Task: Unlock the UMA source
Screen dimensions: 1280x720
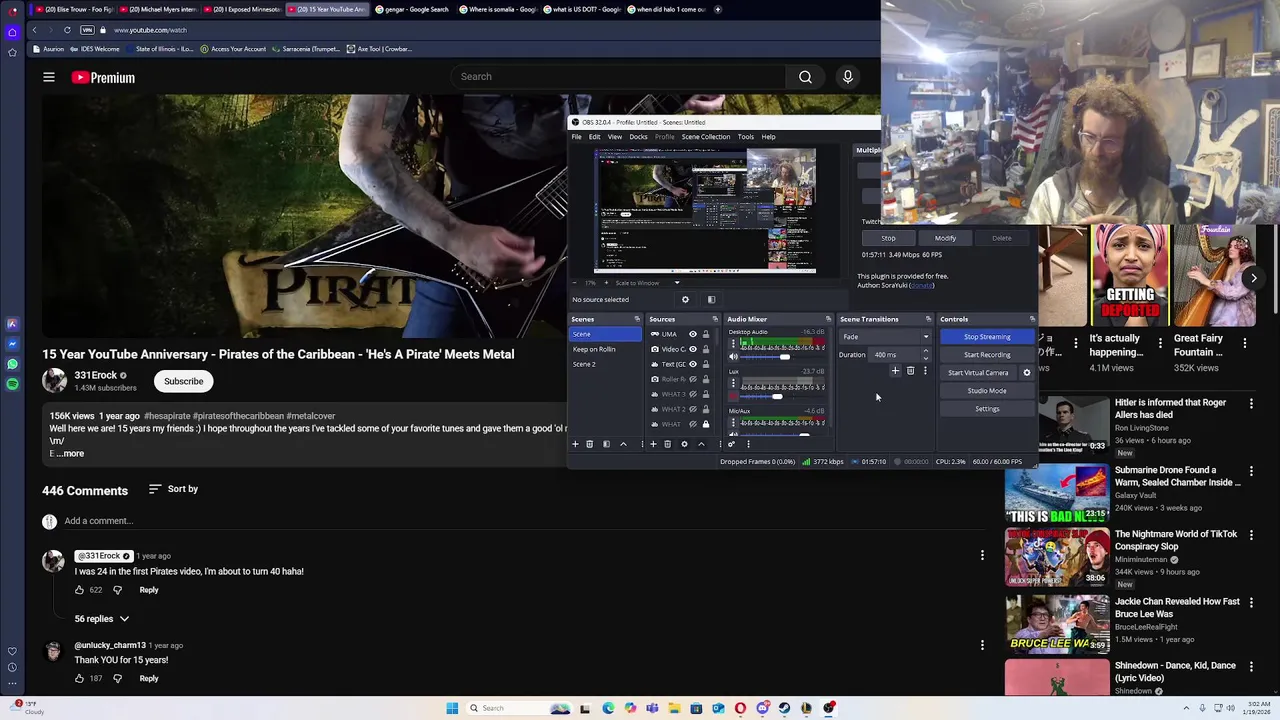Action: click(x=705, y=334)
